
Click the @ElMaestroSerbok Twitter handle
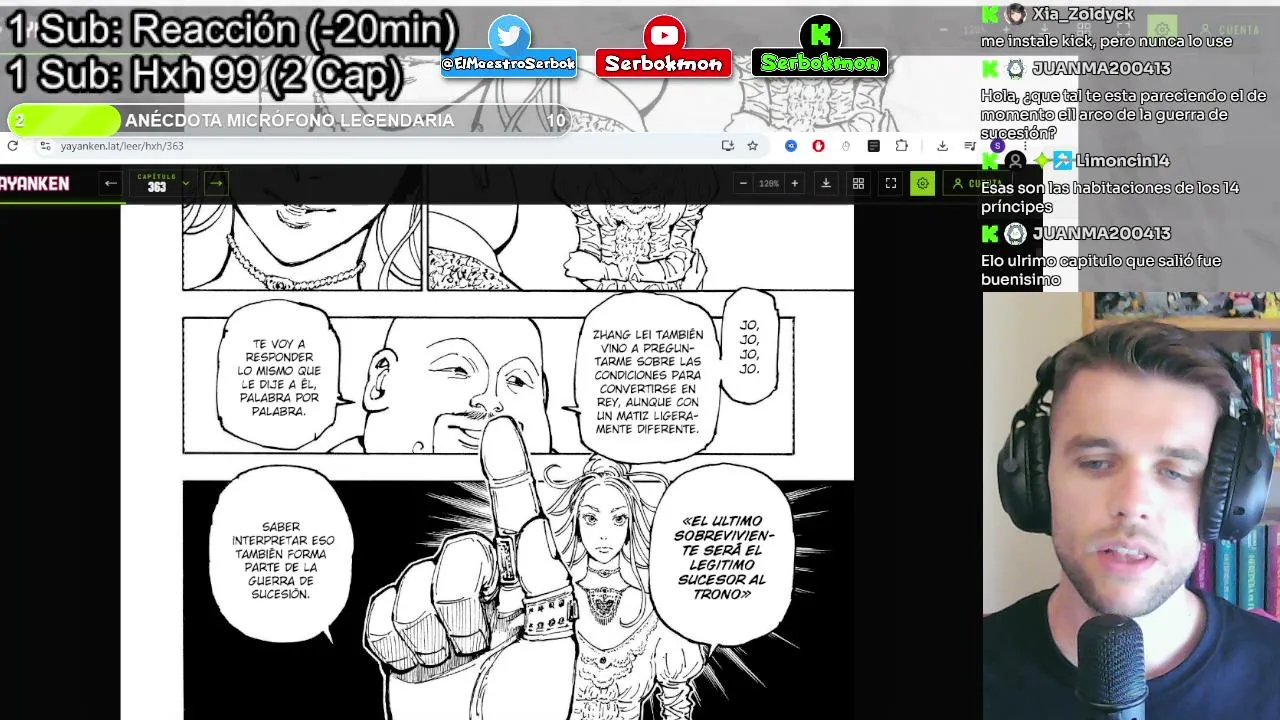pos(509,63)
